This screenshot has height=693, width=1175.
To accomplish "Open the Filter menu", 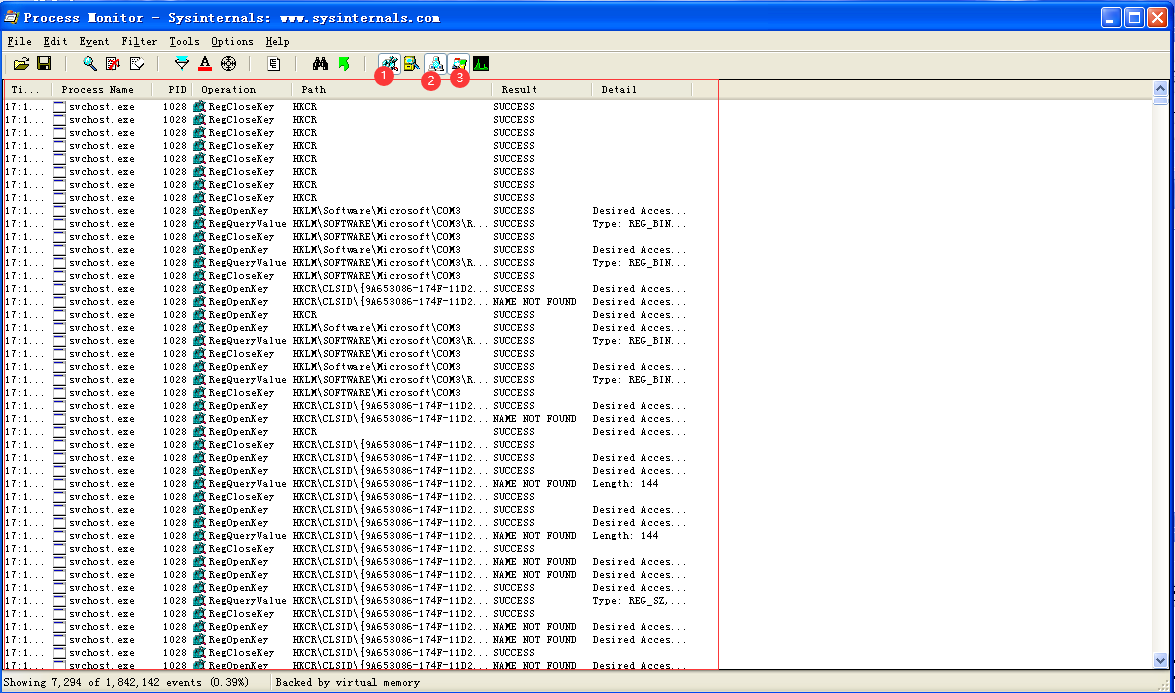I will (139, 41).
